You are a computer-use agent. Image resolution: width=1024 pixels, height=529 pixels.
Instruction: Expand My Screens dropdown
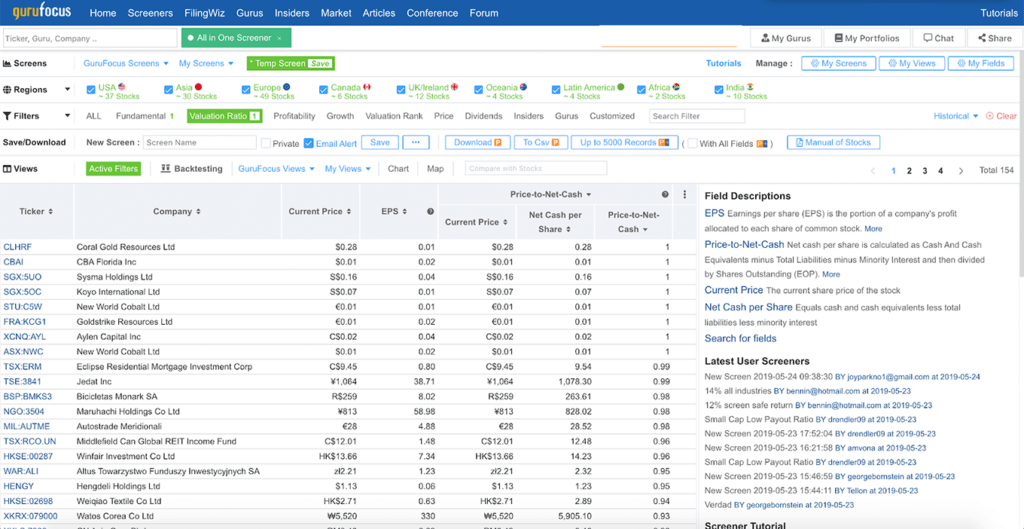[x=206, y=63]
